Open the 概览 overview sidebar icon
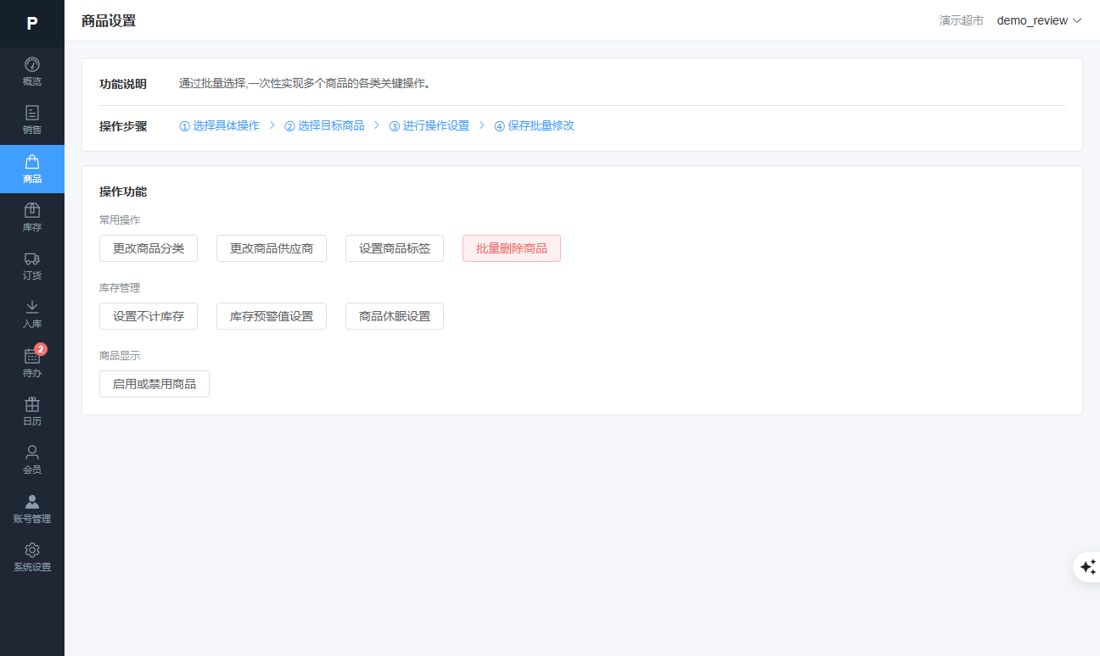The image size is (1100, 656). coord(32,72)
